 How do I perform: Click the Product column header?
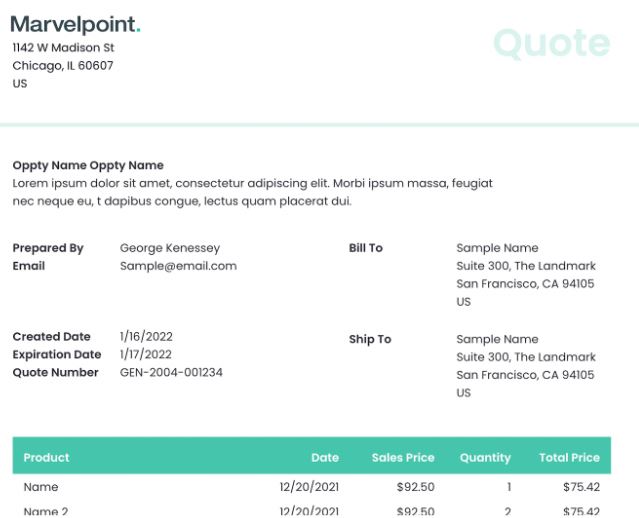[46, 458]
